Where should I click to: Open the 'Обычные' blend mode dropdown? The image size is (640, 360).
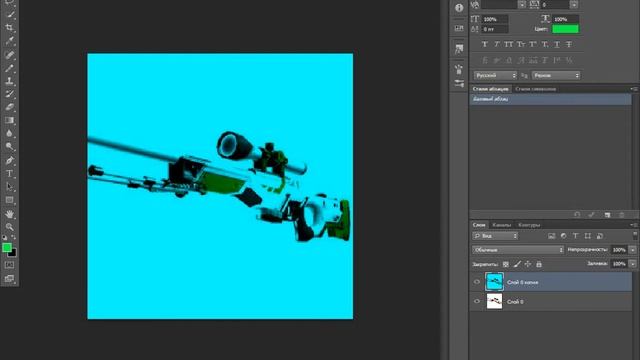tap(518, 250)
